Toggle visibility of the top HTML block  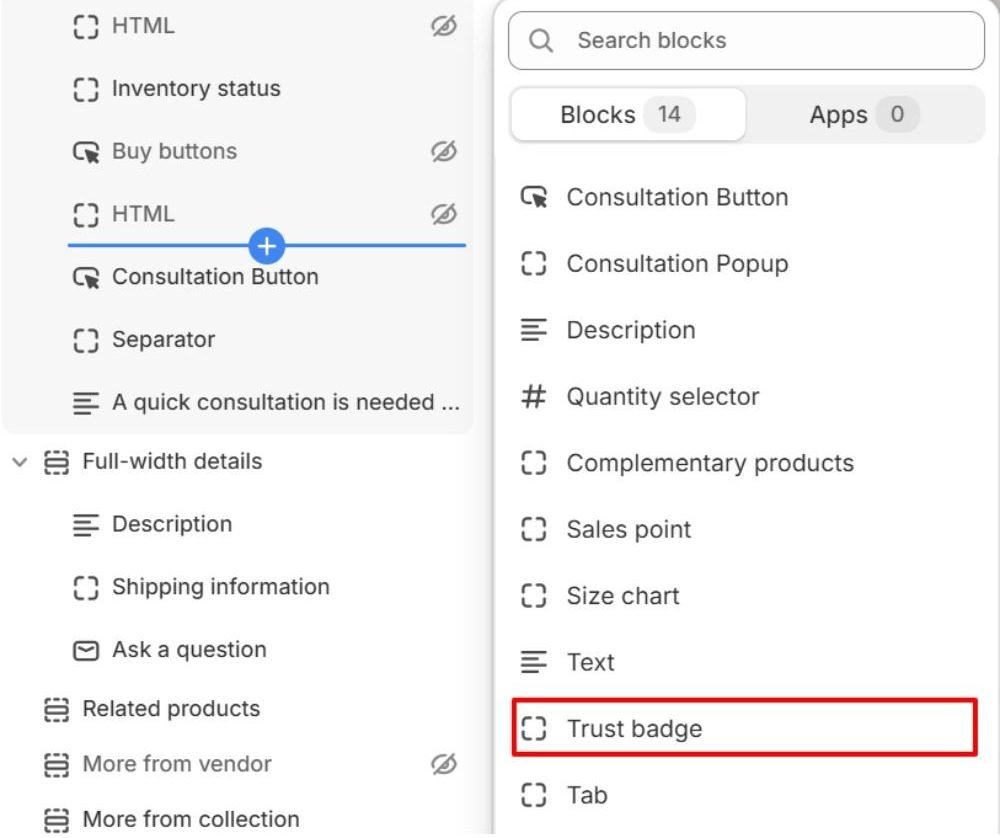click(444, 26)
